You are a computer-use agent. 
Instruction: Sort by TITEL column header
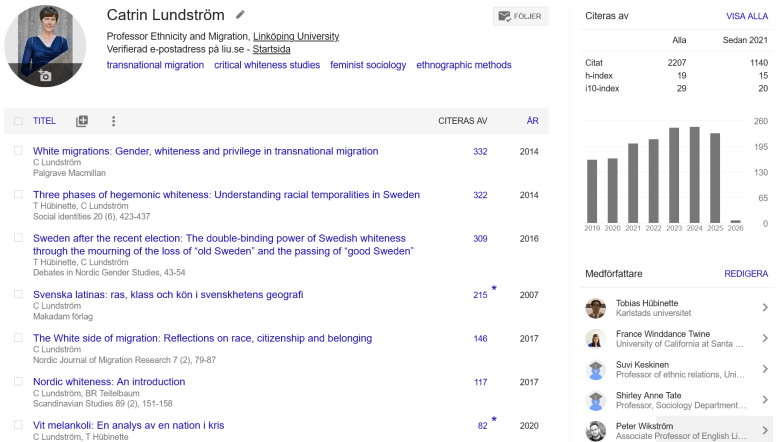(x=44, y=121)
